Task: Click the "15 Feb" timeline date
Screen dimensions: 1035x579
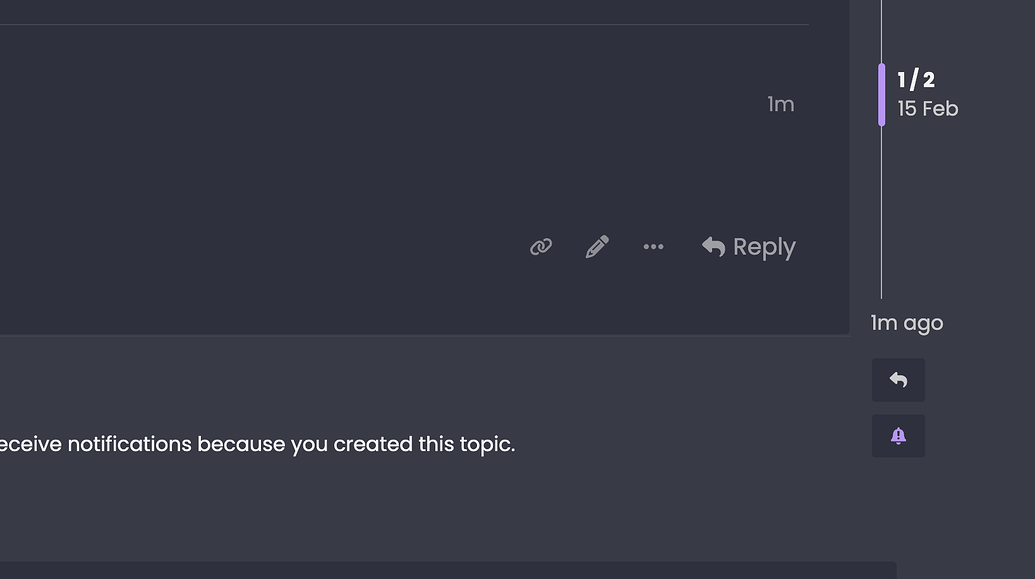Action: coord(928,109)
